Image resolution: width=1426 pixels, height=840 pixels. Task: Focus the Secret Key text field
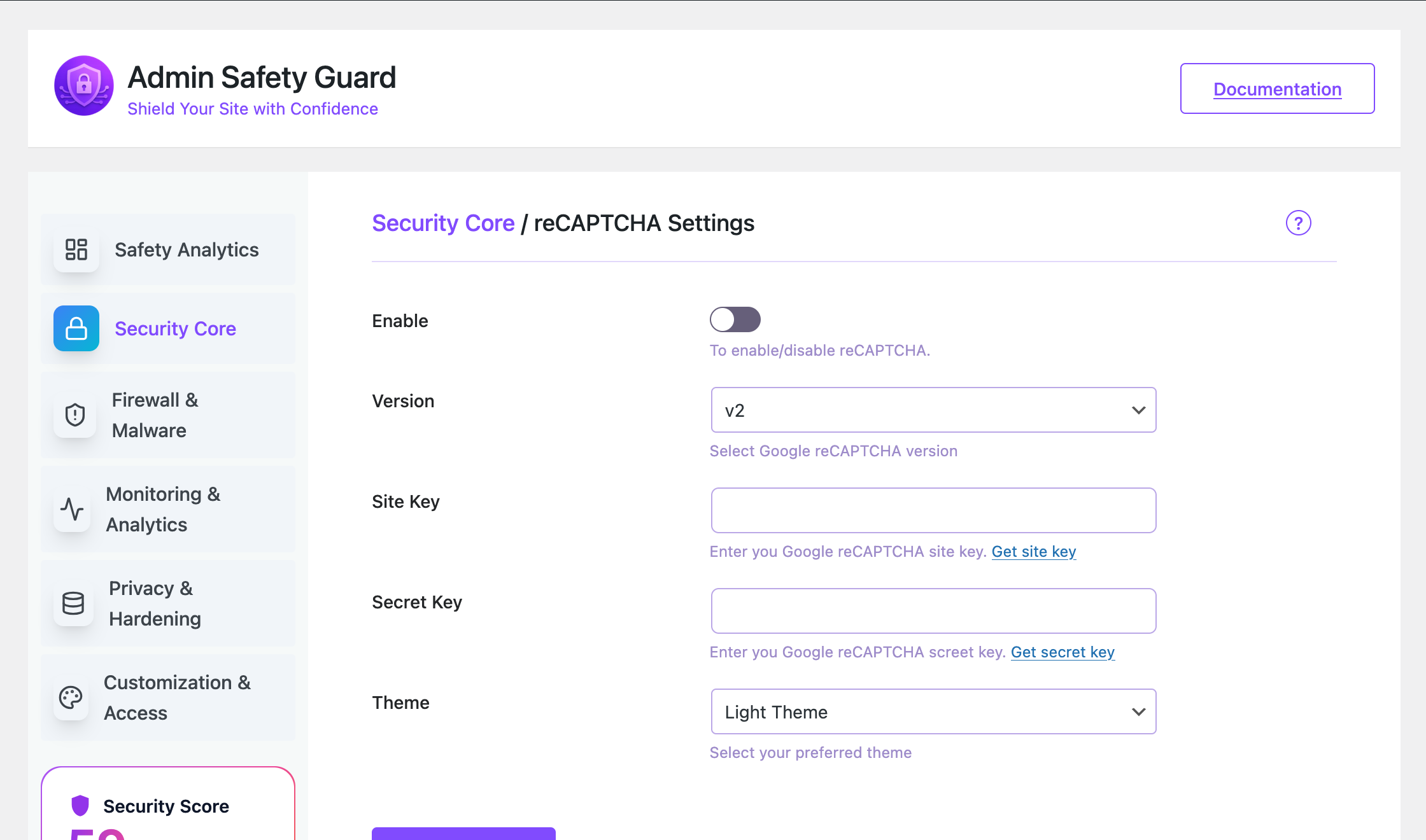(x=933, y=611)
